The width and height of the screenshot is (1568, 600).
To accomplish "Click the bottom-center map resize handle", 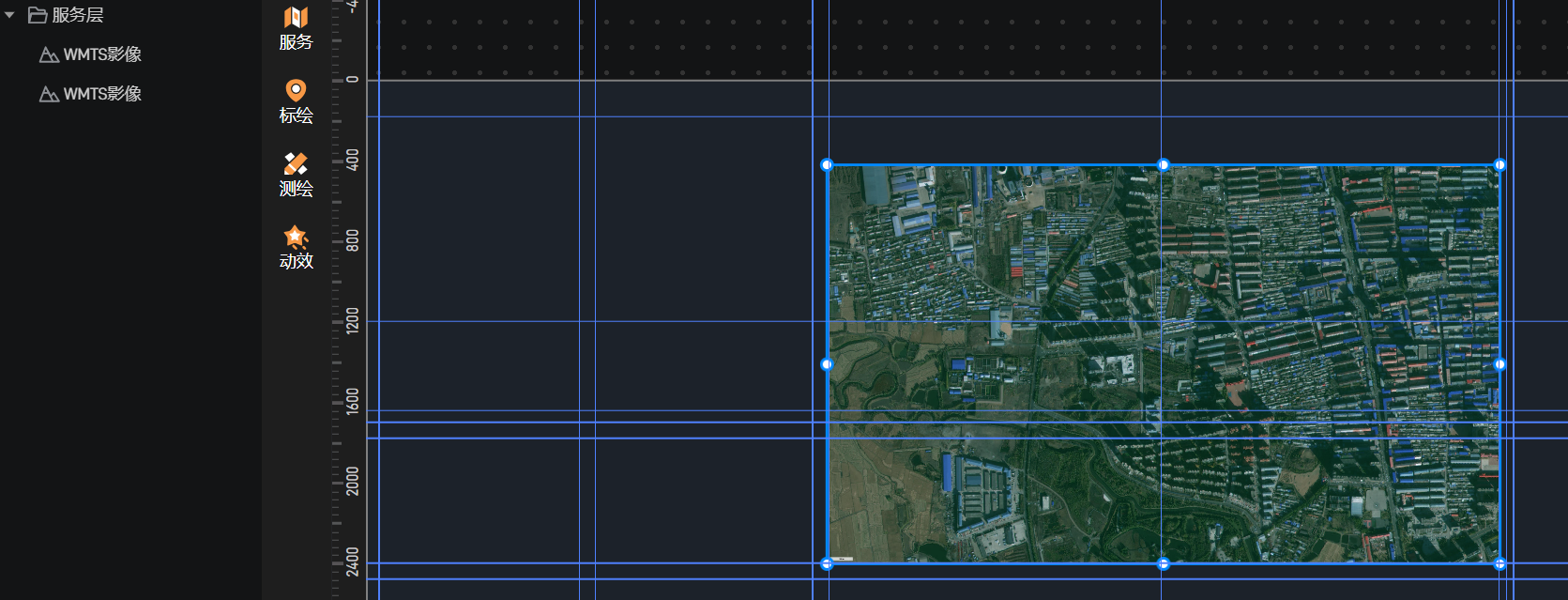I will click(1164, 564).
